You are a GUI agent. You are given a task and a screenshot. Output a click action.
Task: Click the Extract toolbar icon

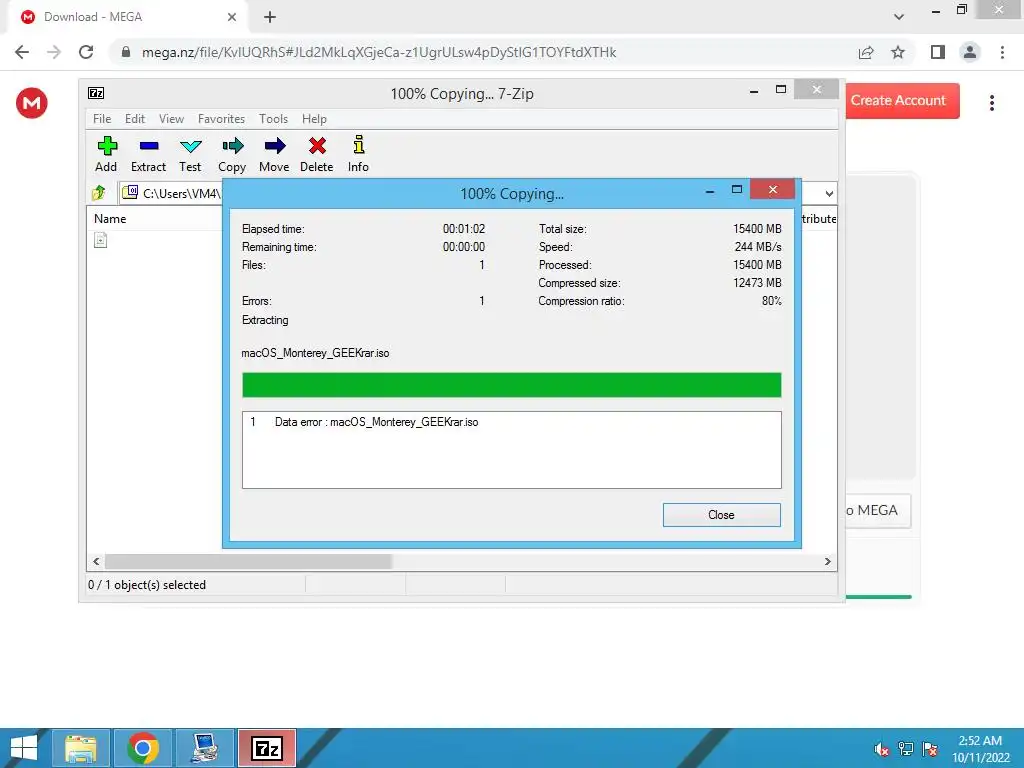149,154
